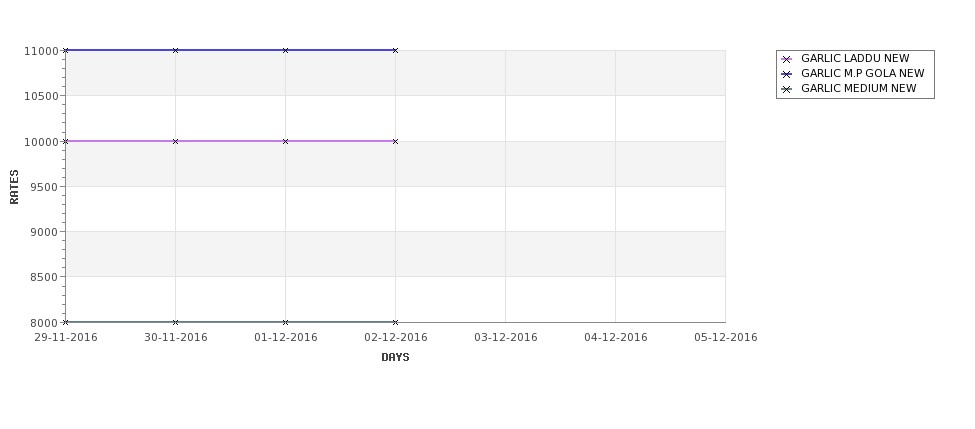Click the 8000 data point on 01-12-2016
This screenshot has width=975, height=429.
coord(285,322)
